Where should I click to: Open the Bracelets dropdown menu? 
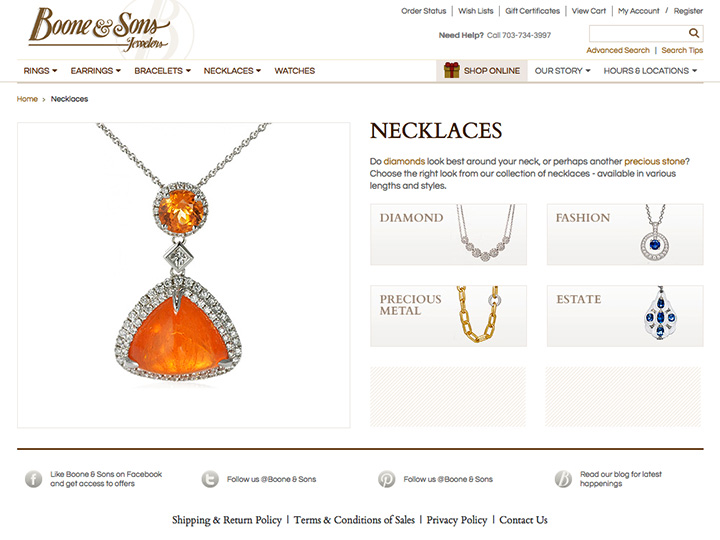pyautogui.click(x=163, y=71)
